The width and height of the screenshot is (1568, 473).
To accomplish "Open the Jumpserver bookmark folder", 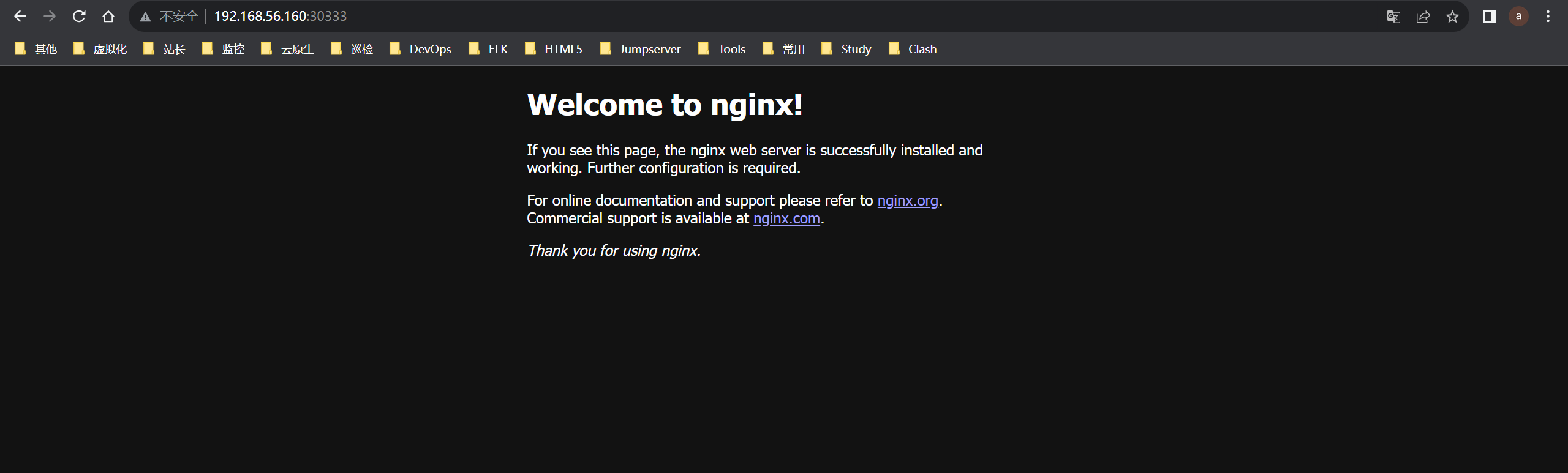I will tap(641, 49).
